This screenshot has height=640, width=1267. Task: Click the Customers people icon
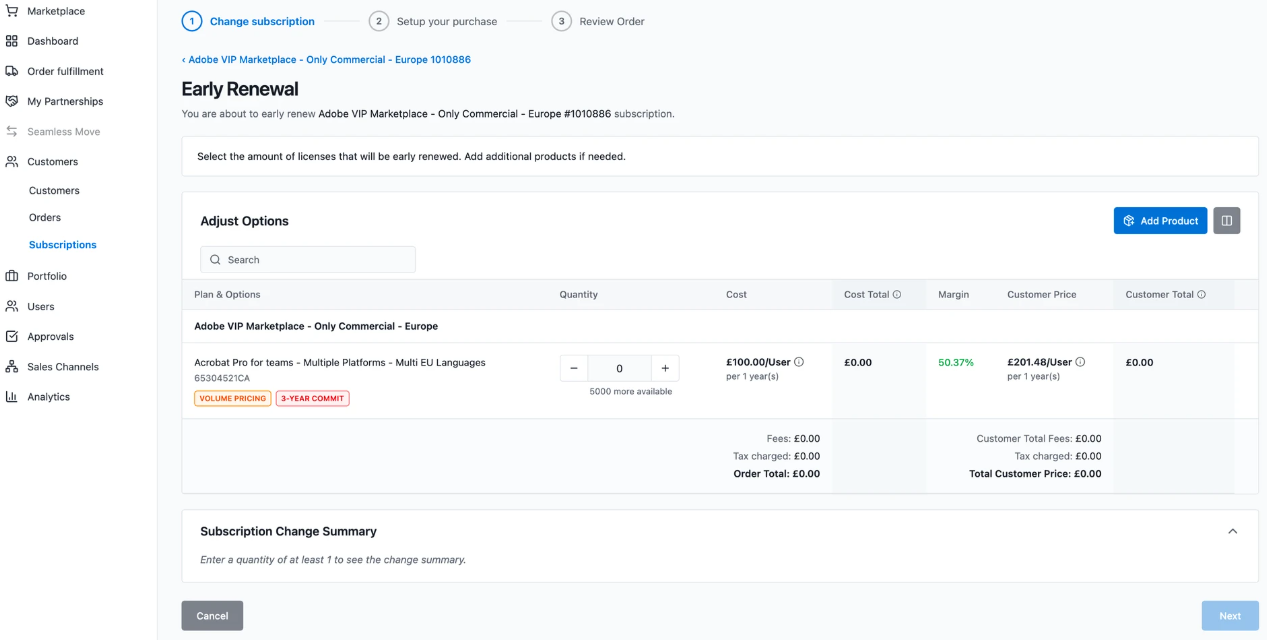pos(12,161)
